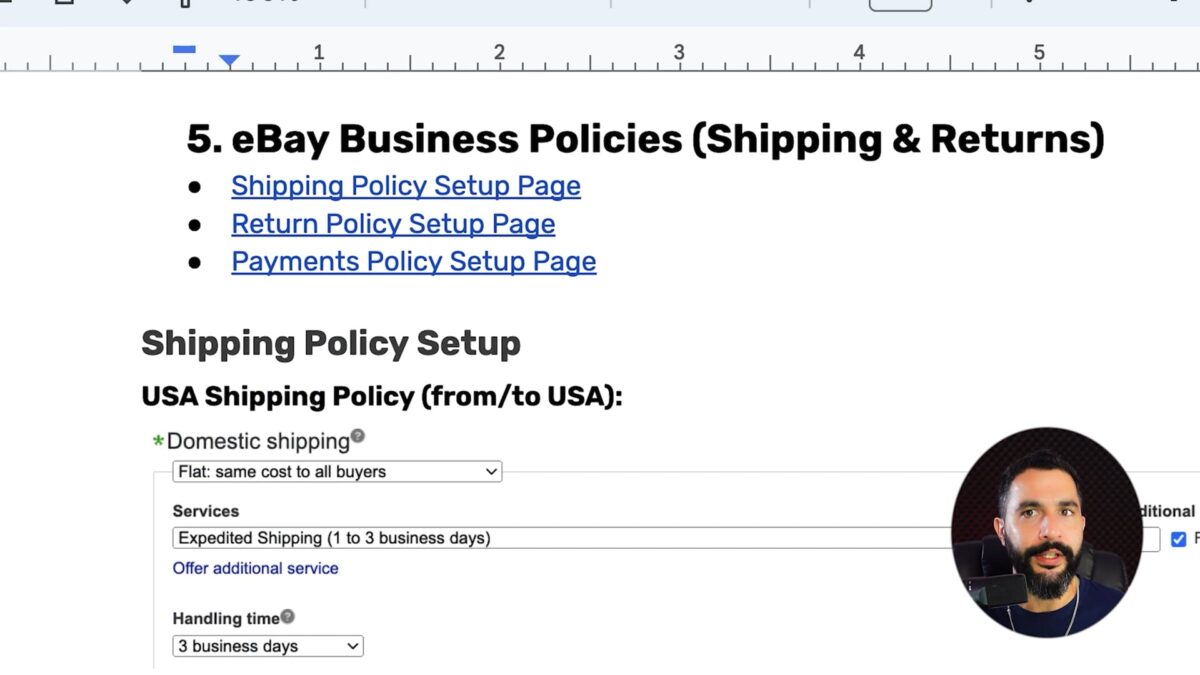Click the USA Shipping Policy (from/to USA) heading
1200x675 pixels.
pyautogui.click(x=382, y=397)
